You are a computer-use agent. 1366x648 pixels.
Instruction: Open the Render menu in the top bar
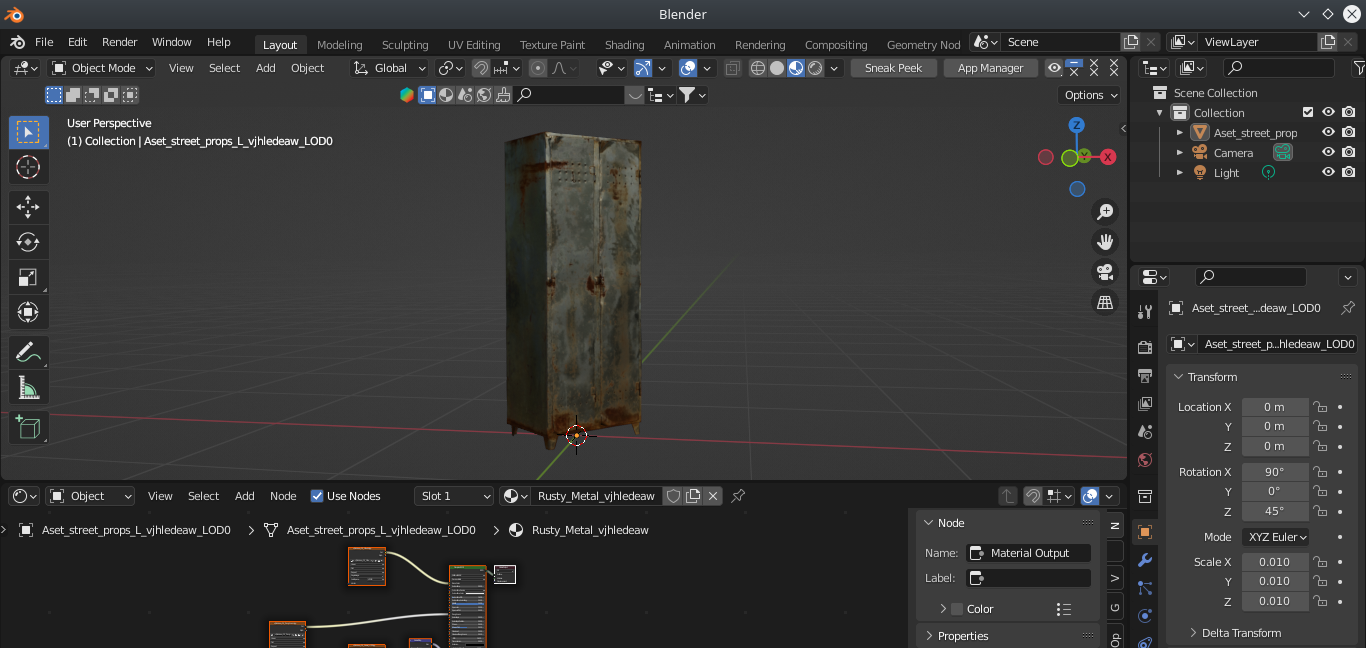point(119,42)
